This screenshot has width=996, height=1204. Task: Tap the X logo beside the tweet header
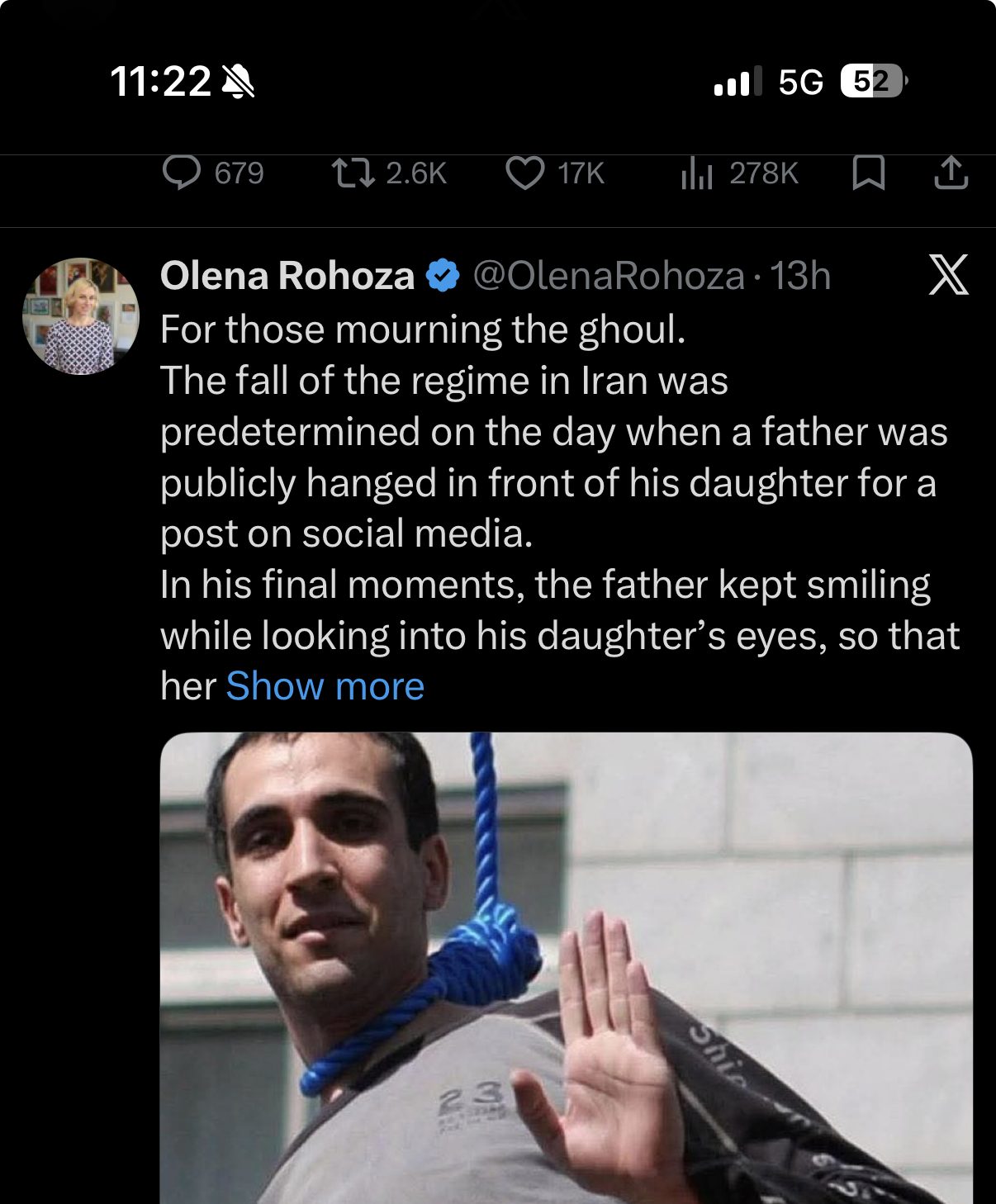[x=948, y=275]
